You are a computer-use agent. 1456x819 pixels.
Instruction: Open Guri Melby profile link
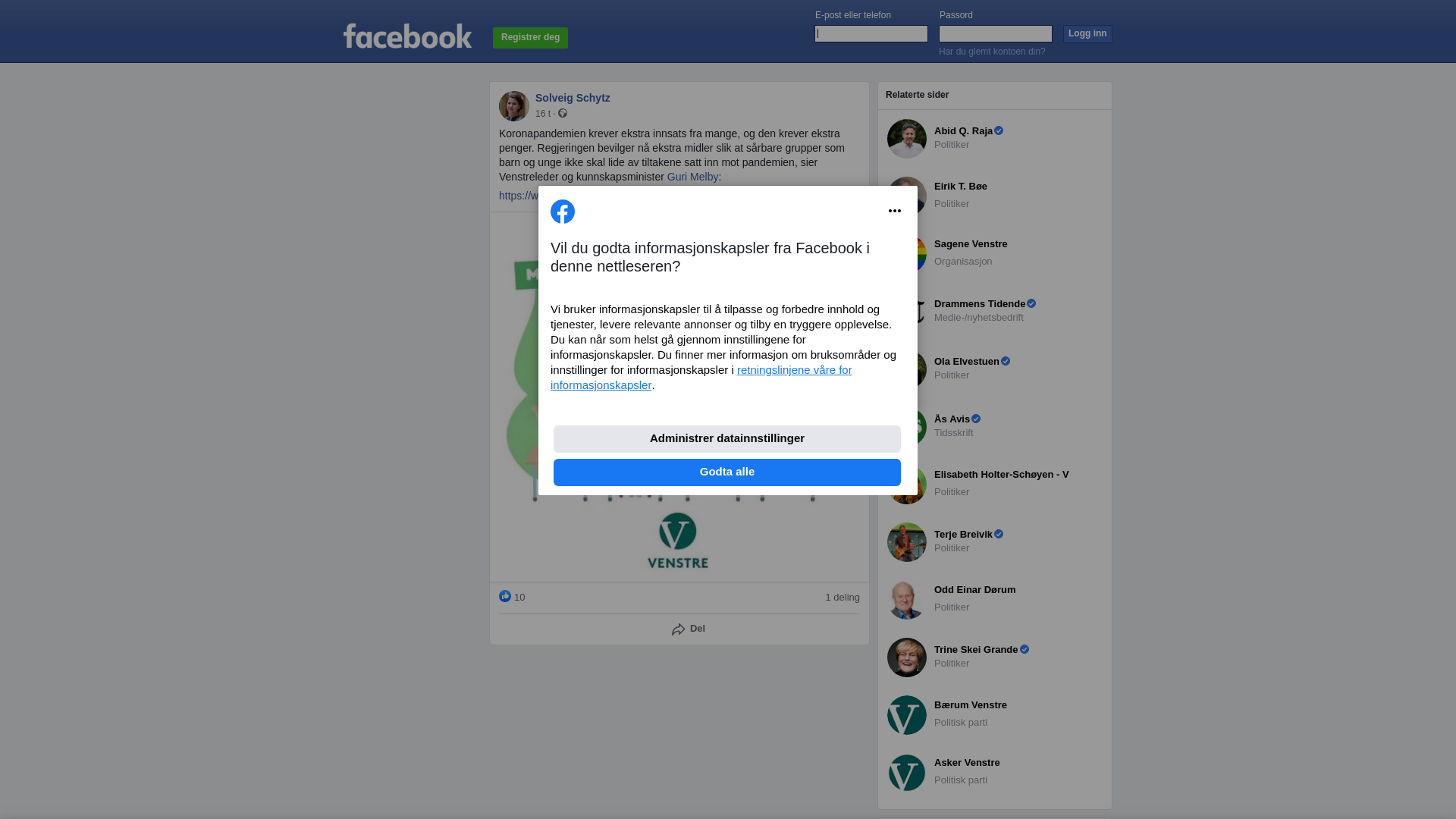692,177
